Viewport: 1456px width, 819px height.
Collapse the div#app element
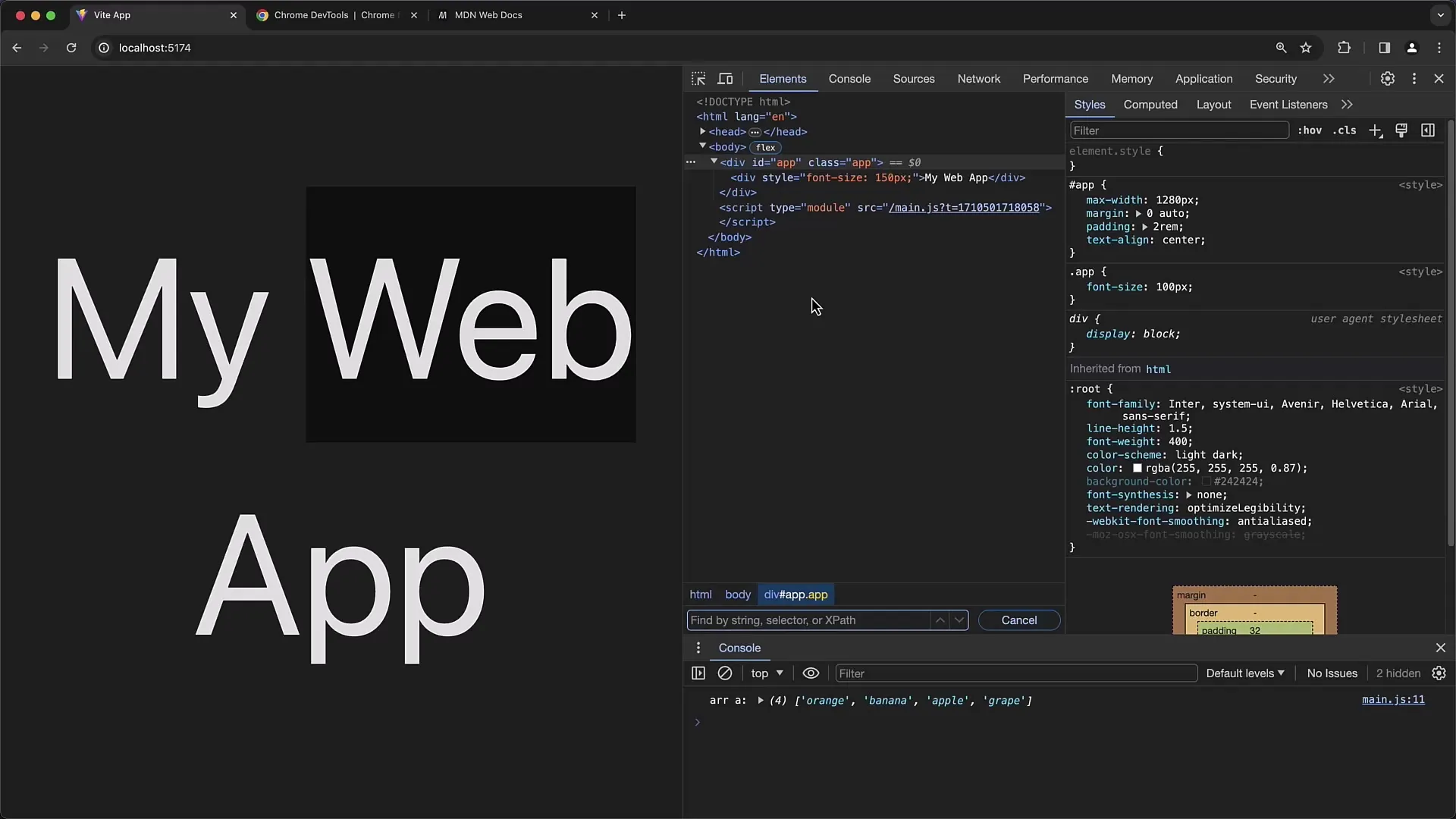click(714, 162)
